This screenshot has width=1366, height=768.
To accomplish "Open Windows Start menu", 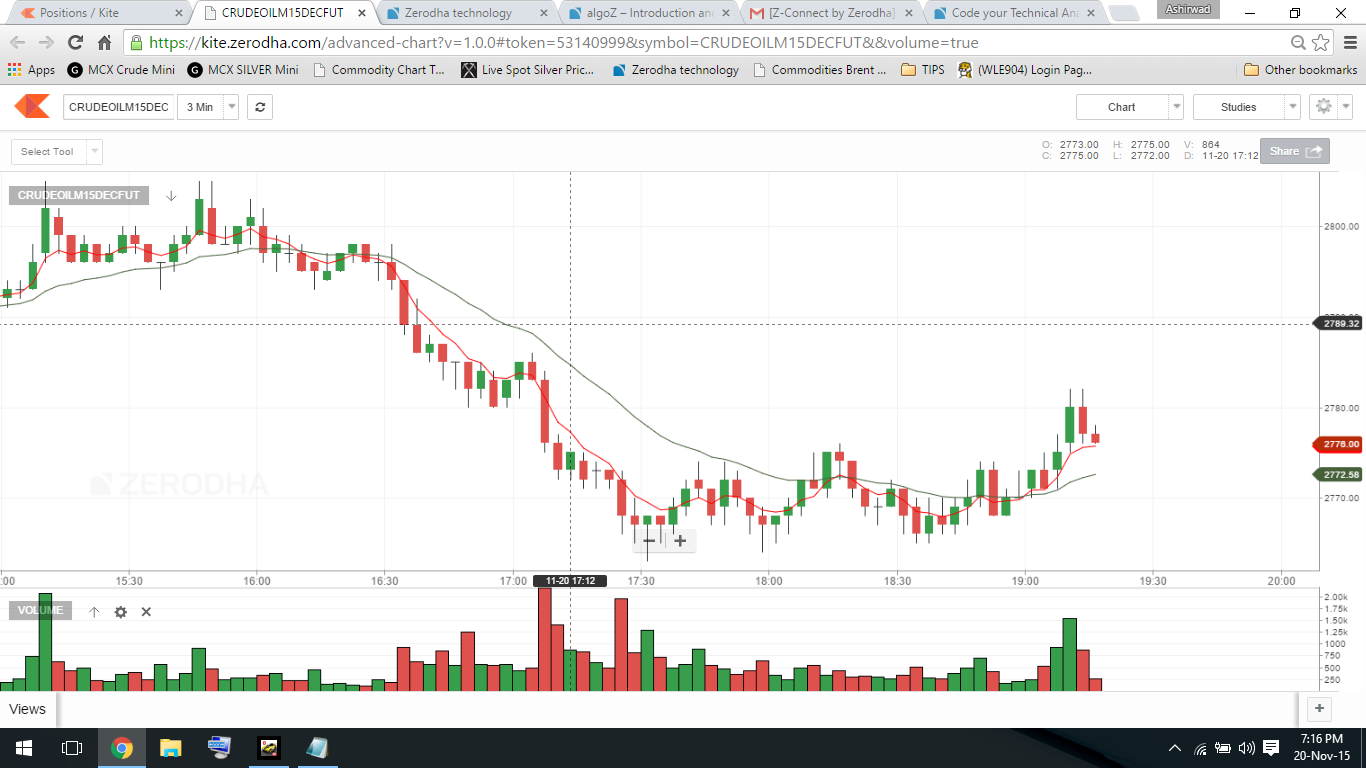I will tap(23, 748).
